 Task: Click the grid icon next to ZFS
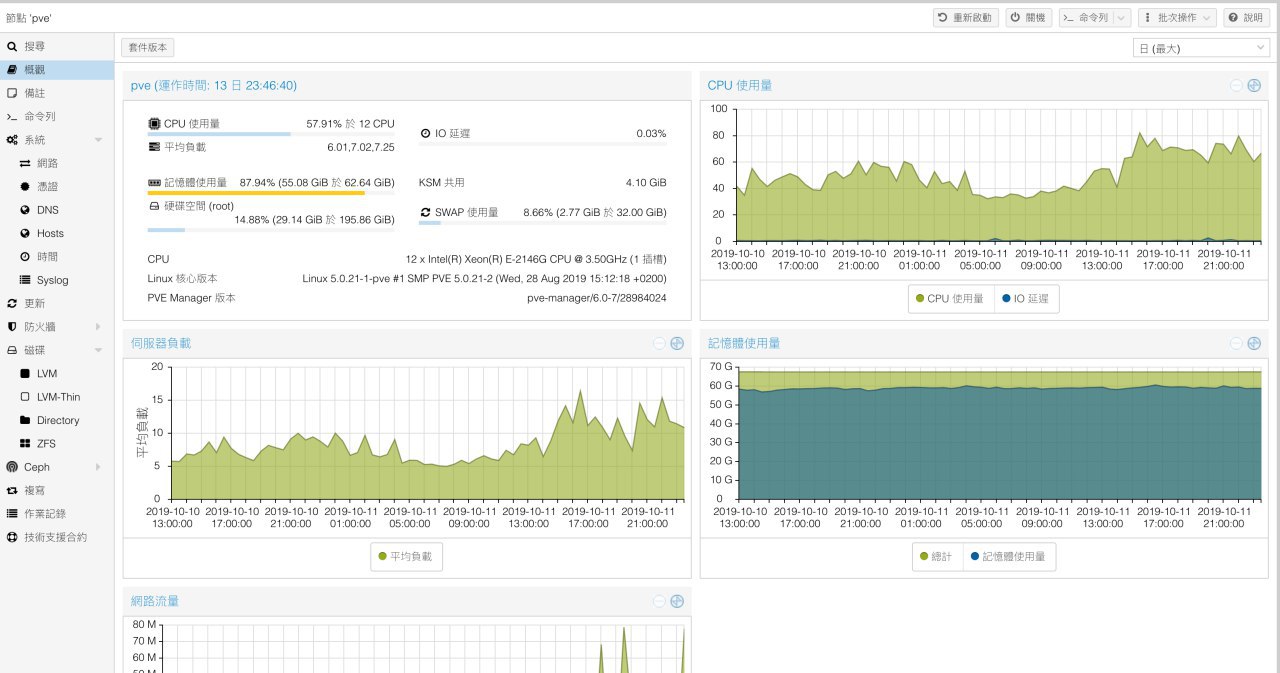[25, 443]
